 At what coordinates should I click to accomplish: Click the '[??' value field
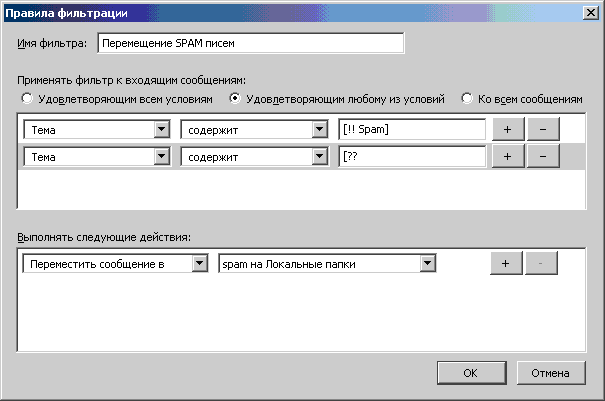(411, 156)
